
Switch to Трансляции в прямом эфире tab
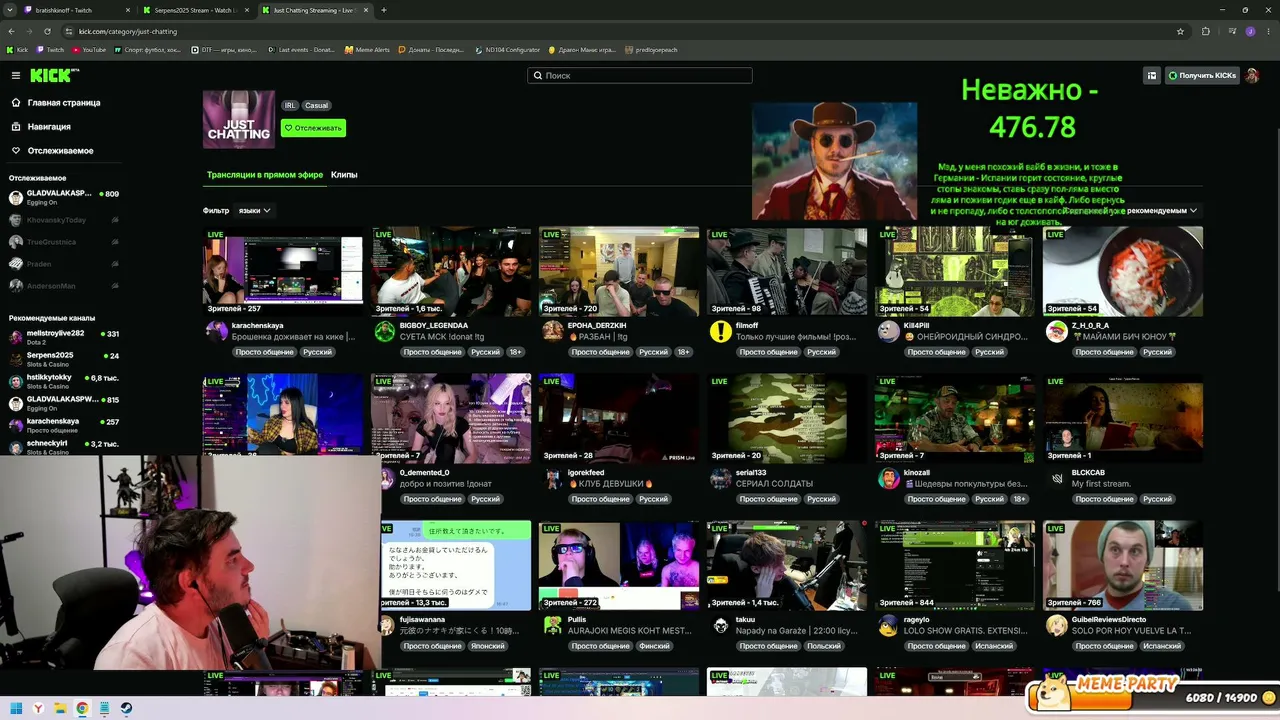(x=265, y=175)
